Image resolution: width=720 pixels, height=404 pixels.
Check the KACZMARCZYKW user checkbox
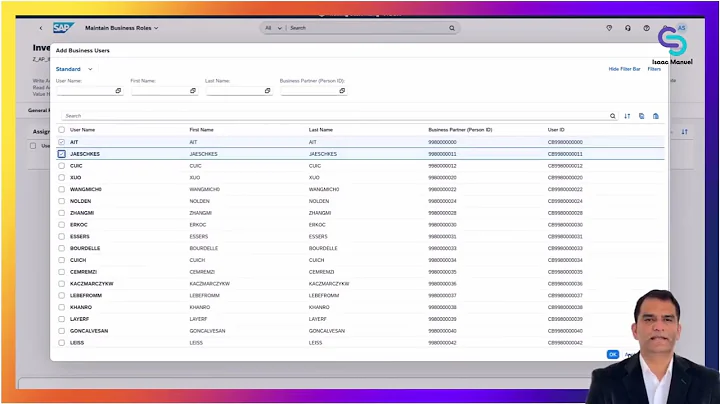(62, 284)
